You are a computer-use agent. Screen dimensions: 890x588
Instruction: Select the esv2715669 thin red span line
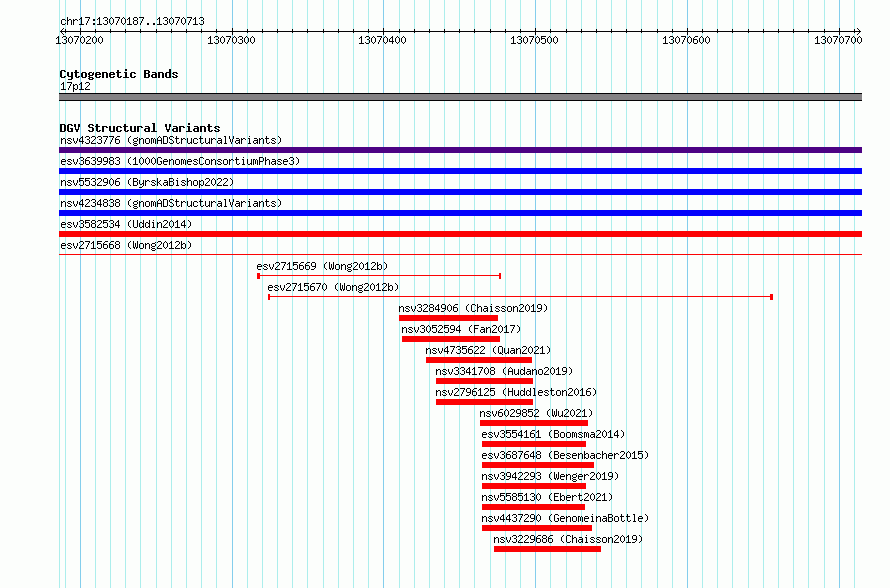point(379,276)
